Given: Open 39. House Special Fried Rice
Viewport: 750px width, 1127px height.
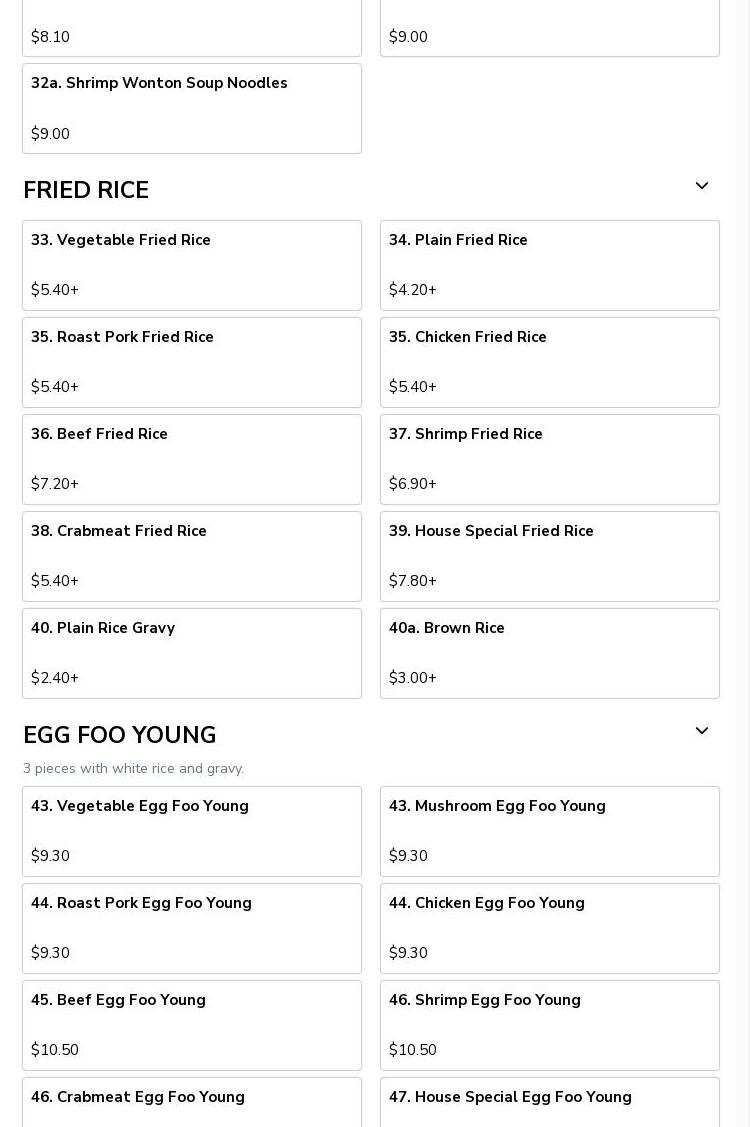Looking at the screenshot, I should tap(549, 556).
